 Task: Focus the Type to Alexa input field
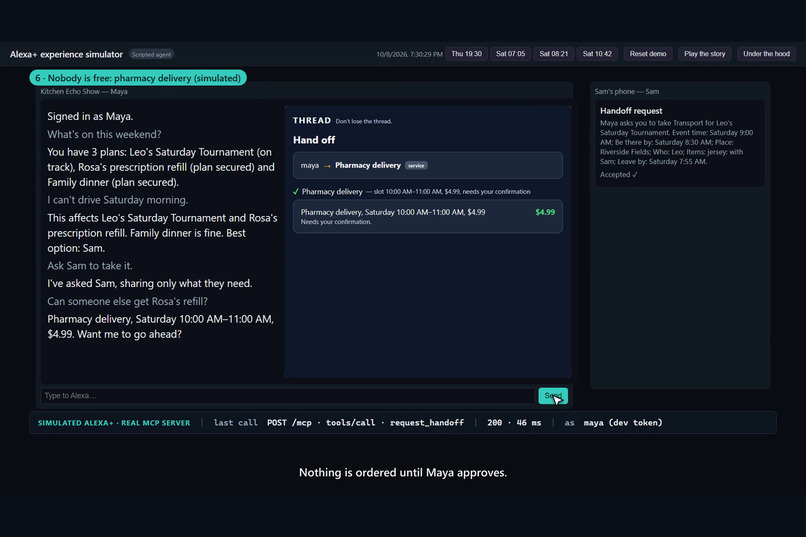point(288,396)
